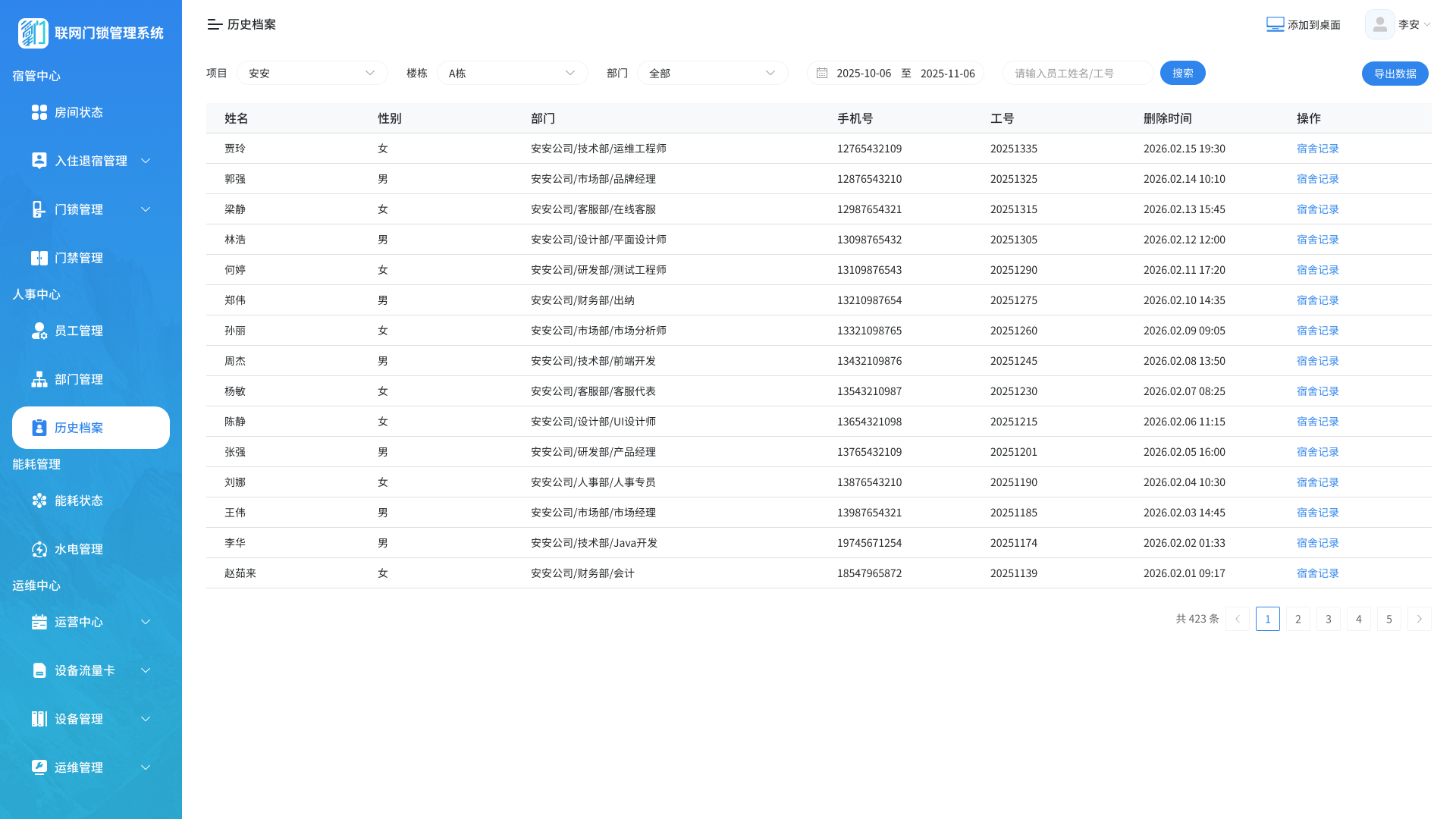The height and width of the screenshot is (819, 1456).
Task: Open 宿舍记录 link for 贾玲
Action: (1318, 149)
